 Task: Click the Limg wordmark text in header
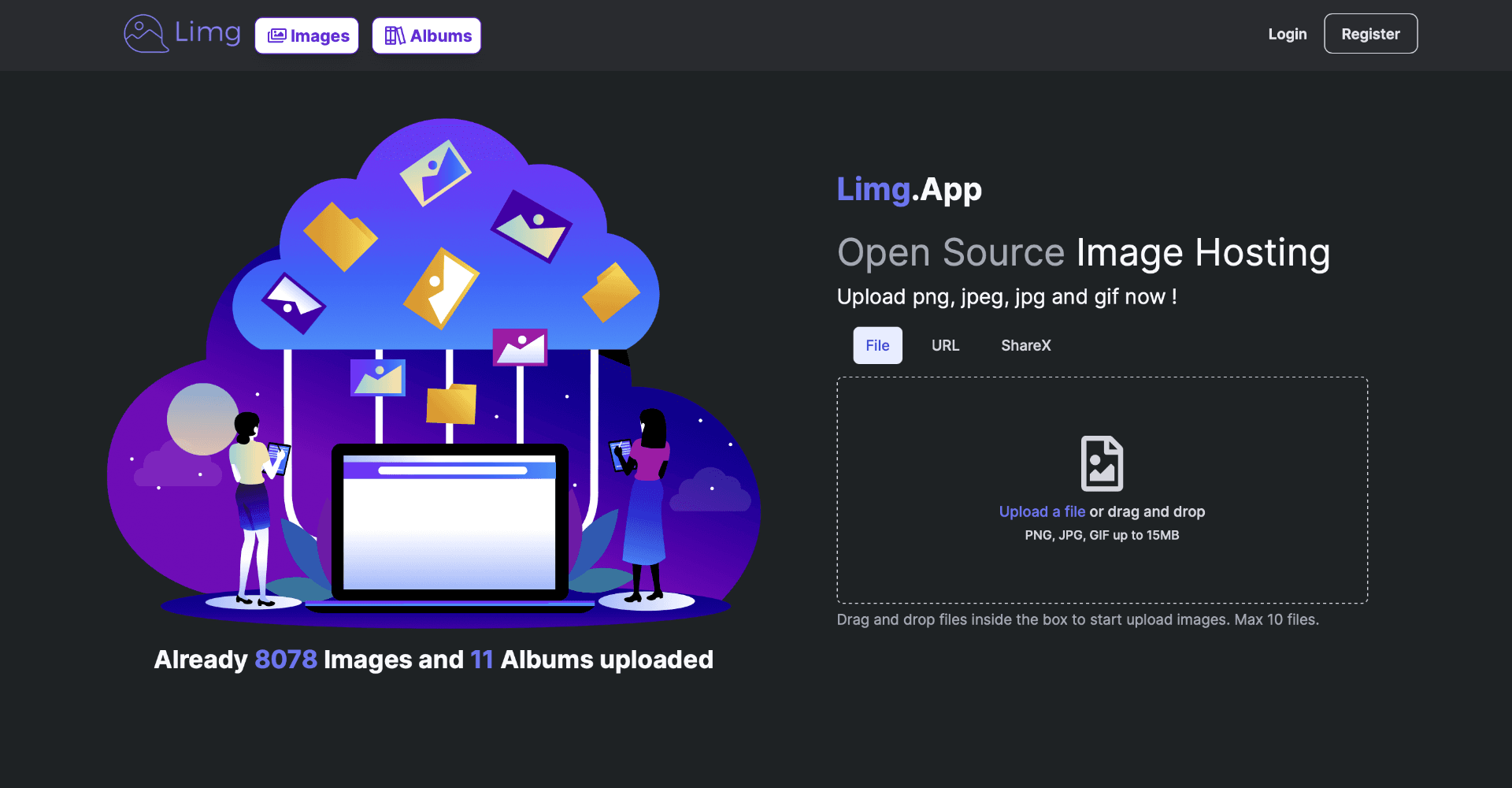click(207, 32)
